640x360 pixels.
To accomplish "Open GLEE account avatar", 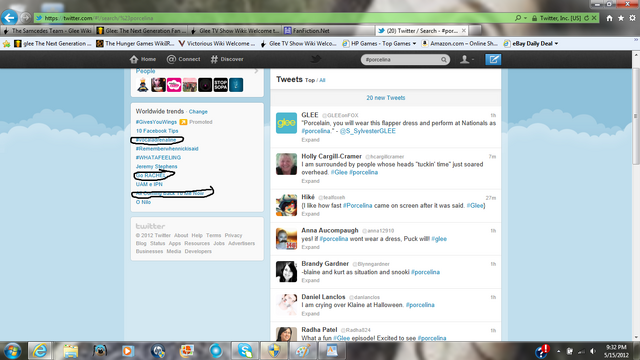I will pos(287,123).
